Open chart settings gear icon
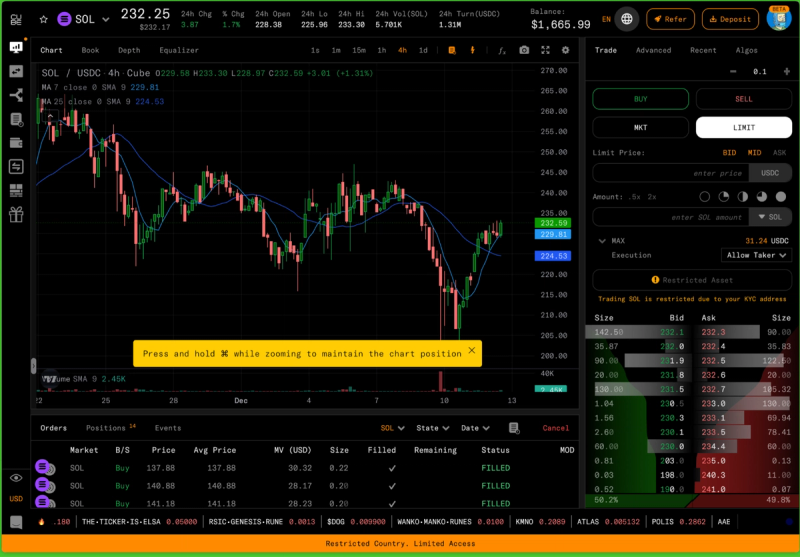The image size is (800, 557). 565,50
